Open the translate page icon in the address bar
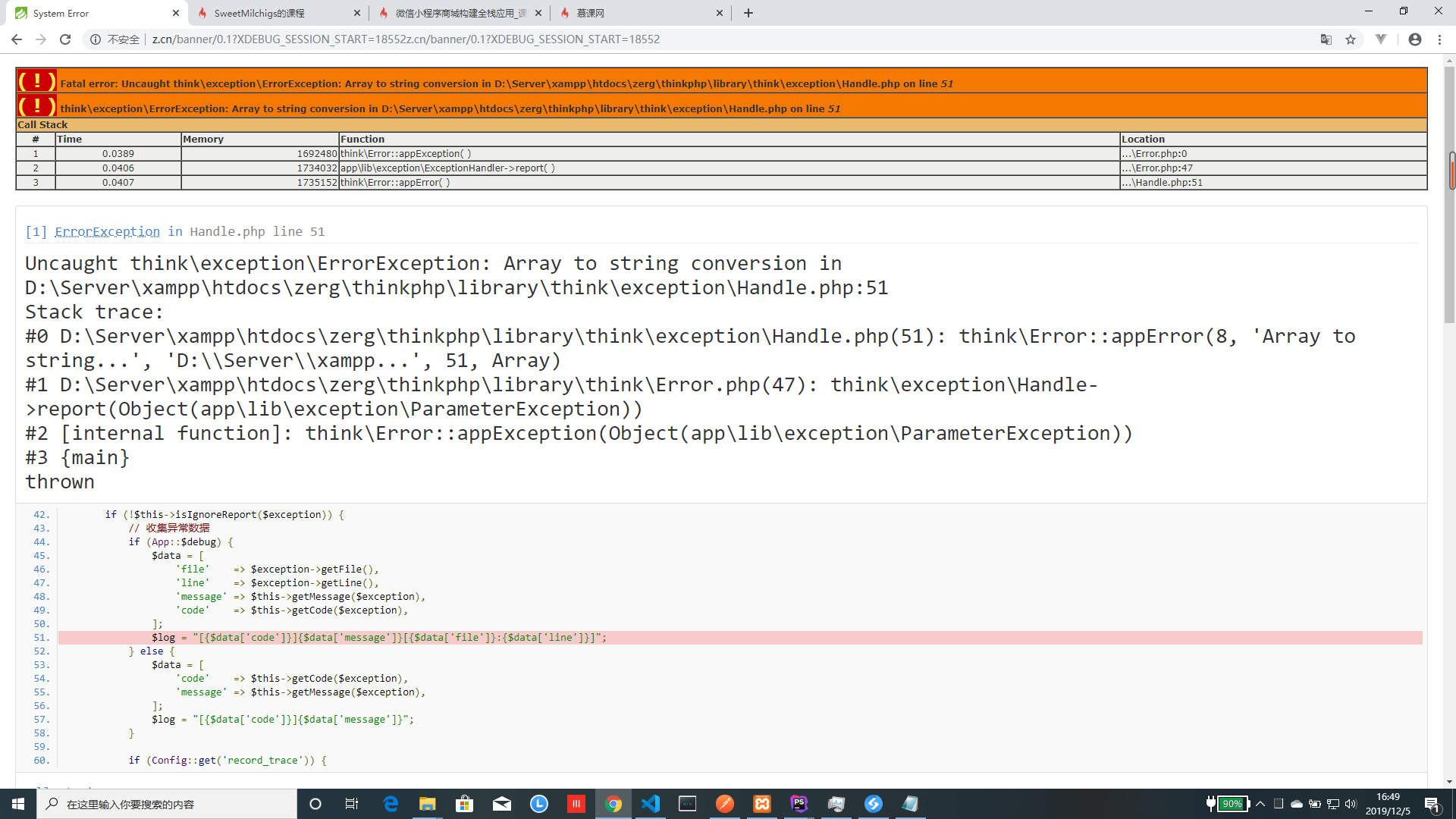Viewport: 1456px width, 819px height. (x=1326, y=39)
